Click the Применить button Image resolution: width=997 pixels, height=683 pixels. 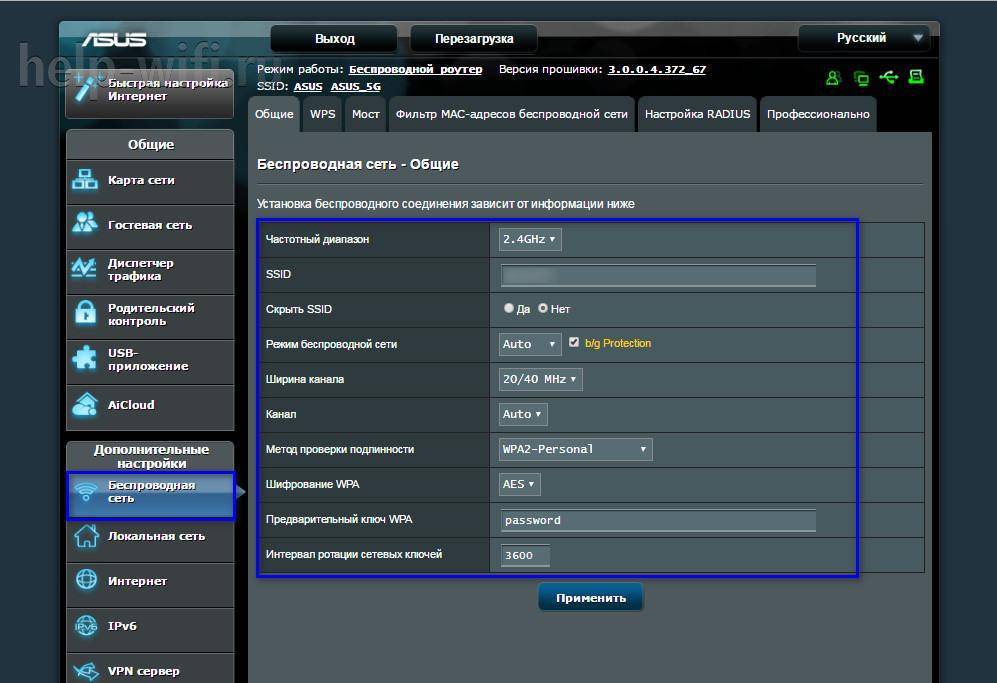590,598
